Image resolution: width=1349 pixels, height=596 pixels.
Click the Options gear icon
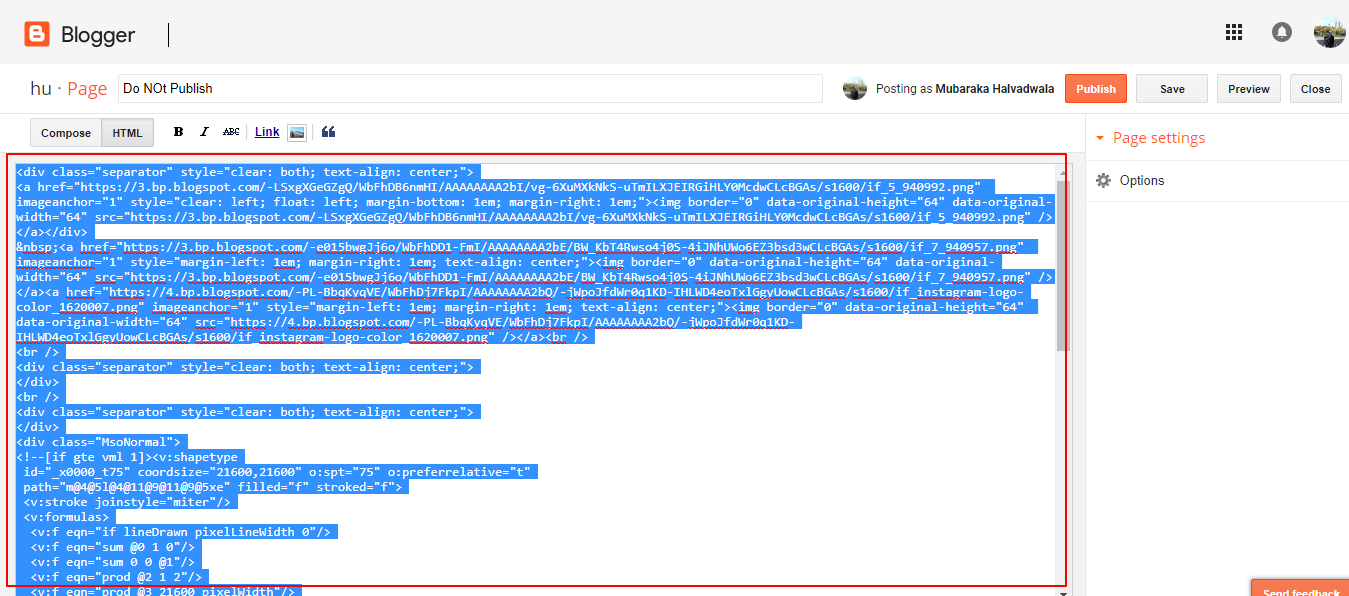(1103, 181)
